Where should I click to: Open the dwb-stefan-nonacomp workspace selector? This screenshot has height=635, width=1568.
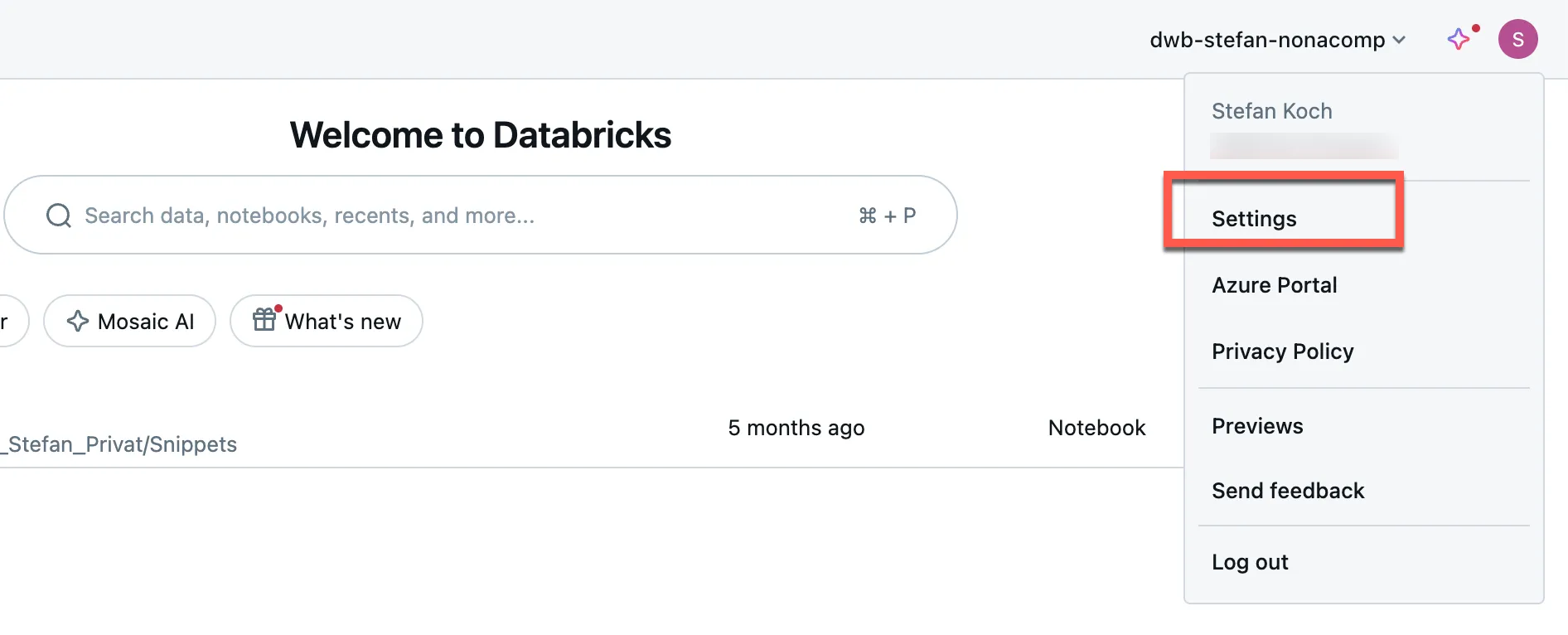1267,40
